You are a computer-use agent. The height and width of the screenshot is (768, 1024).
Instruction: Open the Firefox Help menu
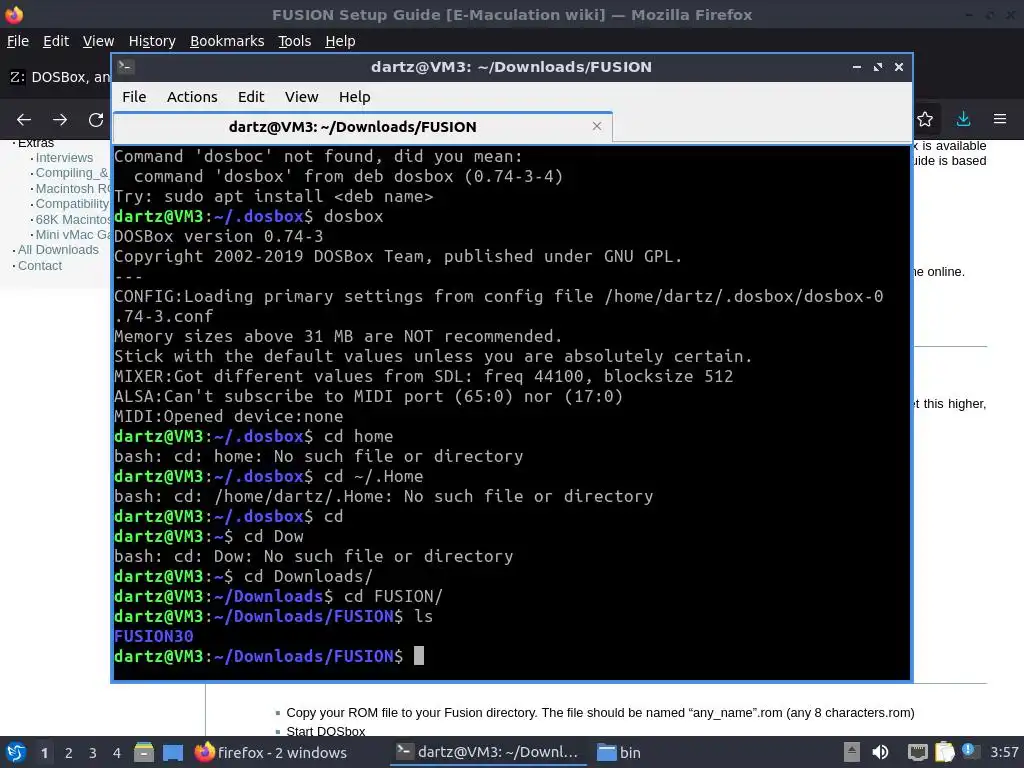(340, 41)
